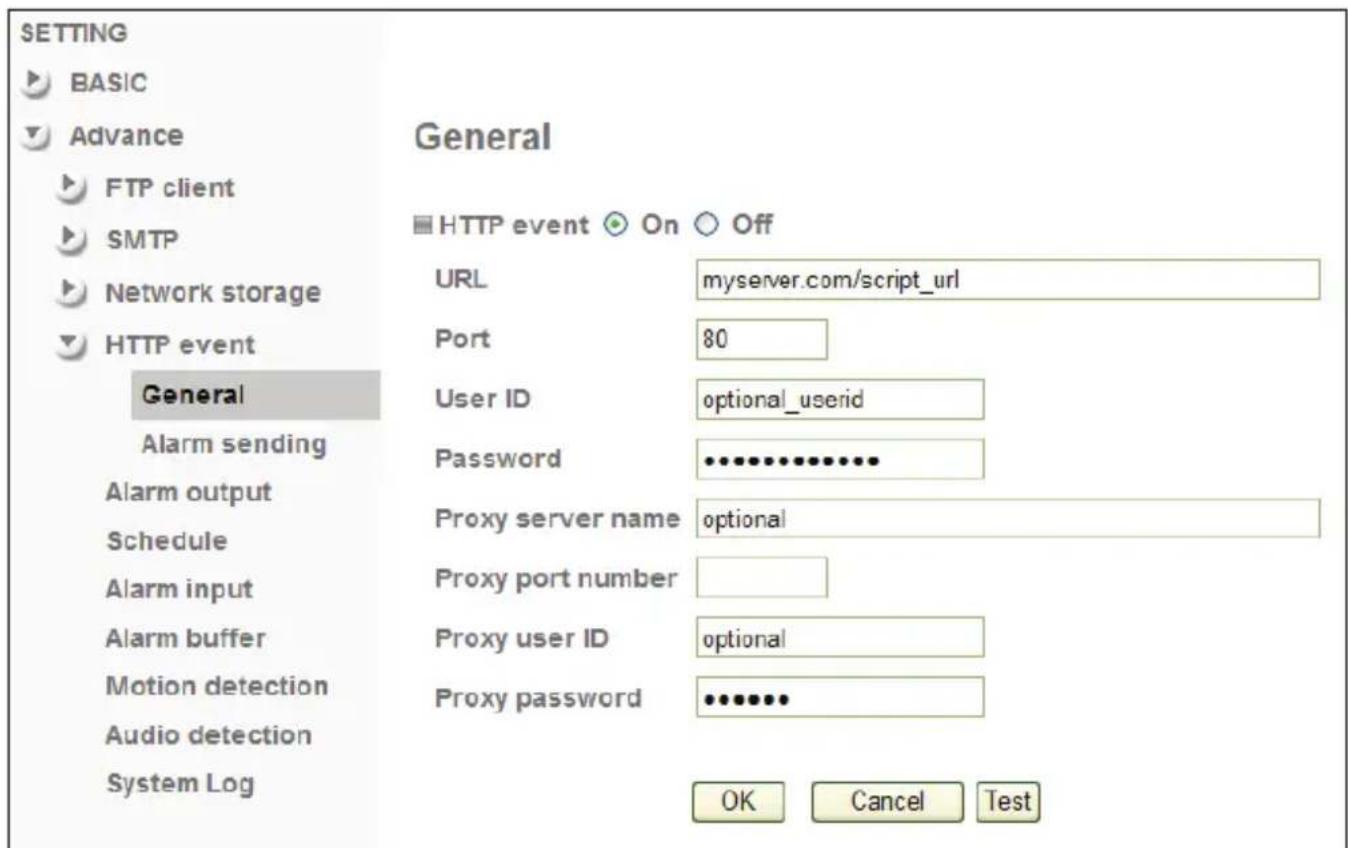The image size is (1348, 848).
Task: Click the FTP client label
Action: pos(169,187)
